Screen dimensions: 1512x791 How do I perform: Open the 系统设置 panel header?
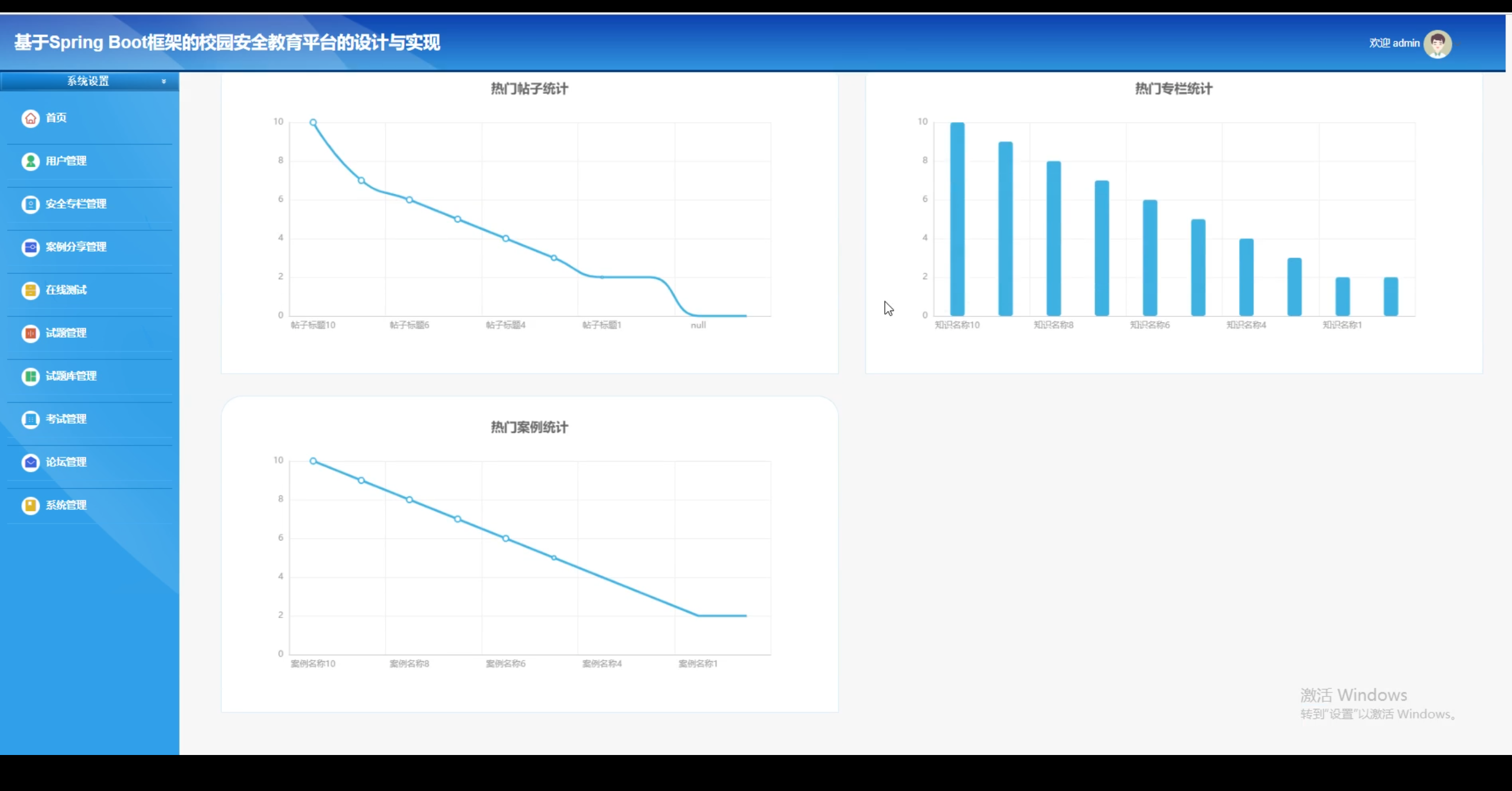pyautogui.click(x=87, y=81)
